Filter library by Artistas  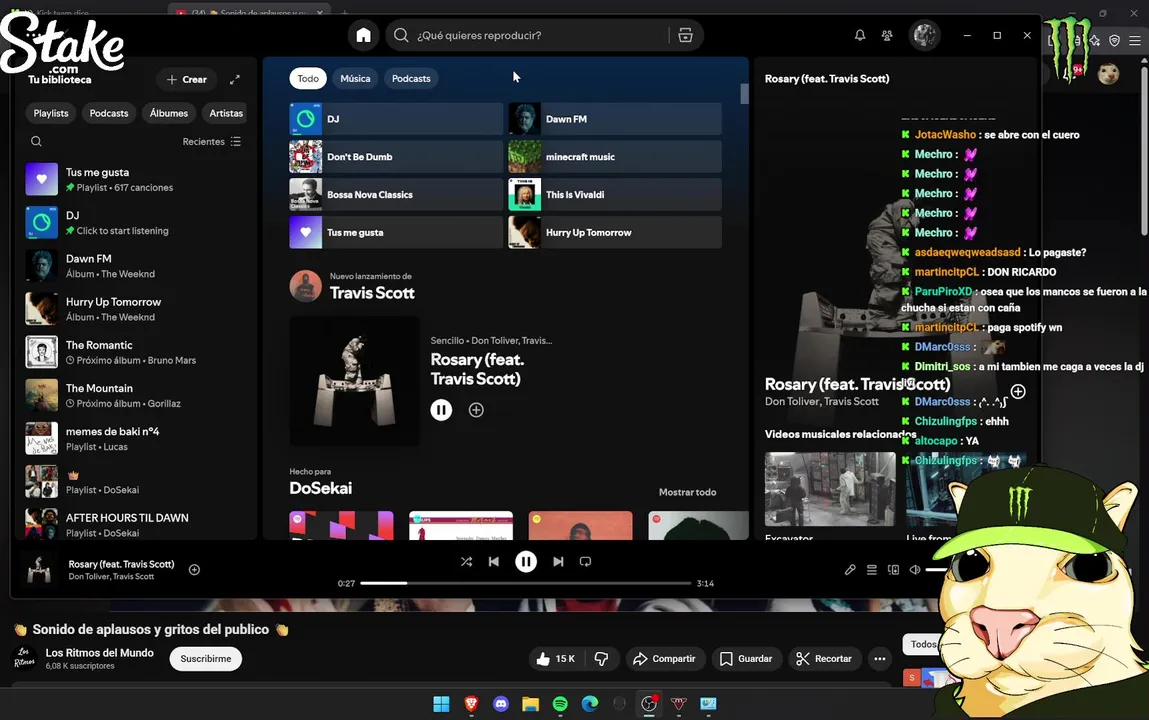226,113
